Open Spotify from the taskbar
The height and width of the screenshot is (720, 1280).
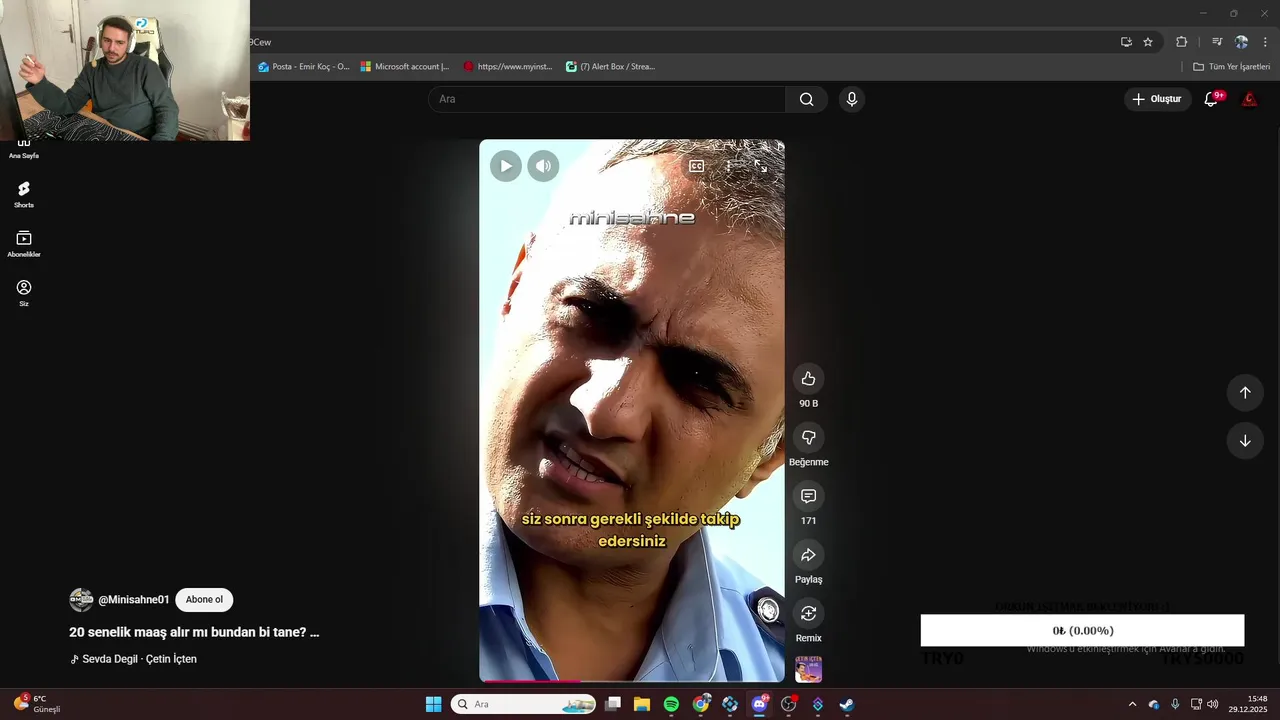671,704
